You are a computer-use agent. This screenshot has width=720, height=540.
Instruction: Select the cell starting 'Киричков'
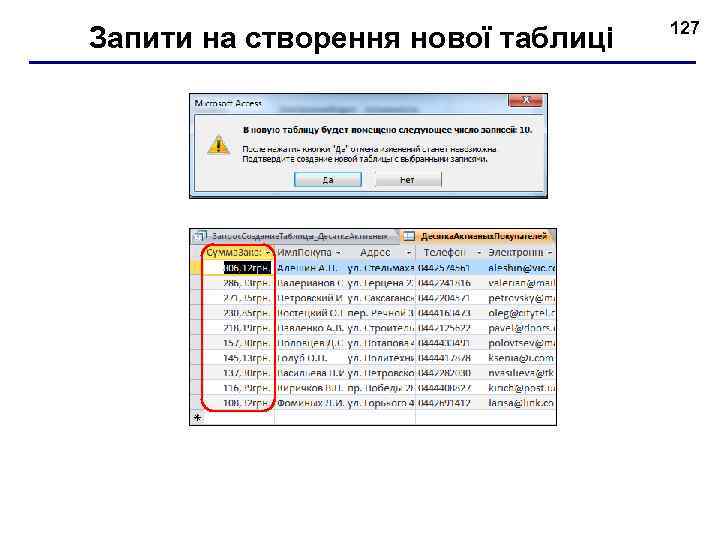point(310,388)
